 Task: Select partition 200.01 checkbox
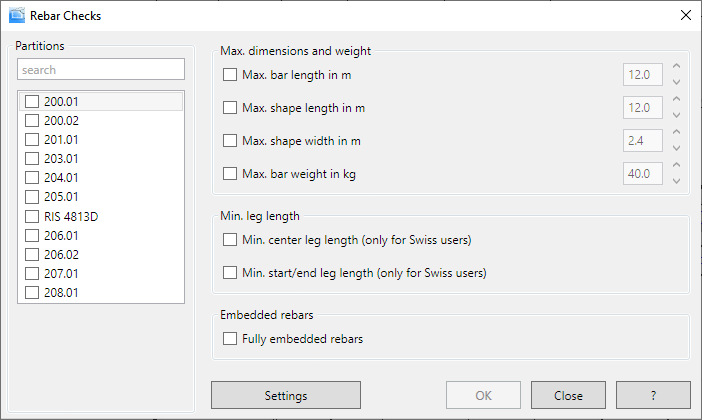pyautogui.click(x=32, y=101)
